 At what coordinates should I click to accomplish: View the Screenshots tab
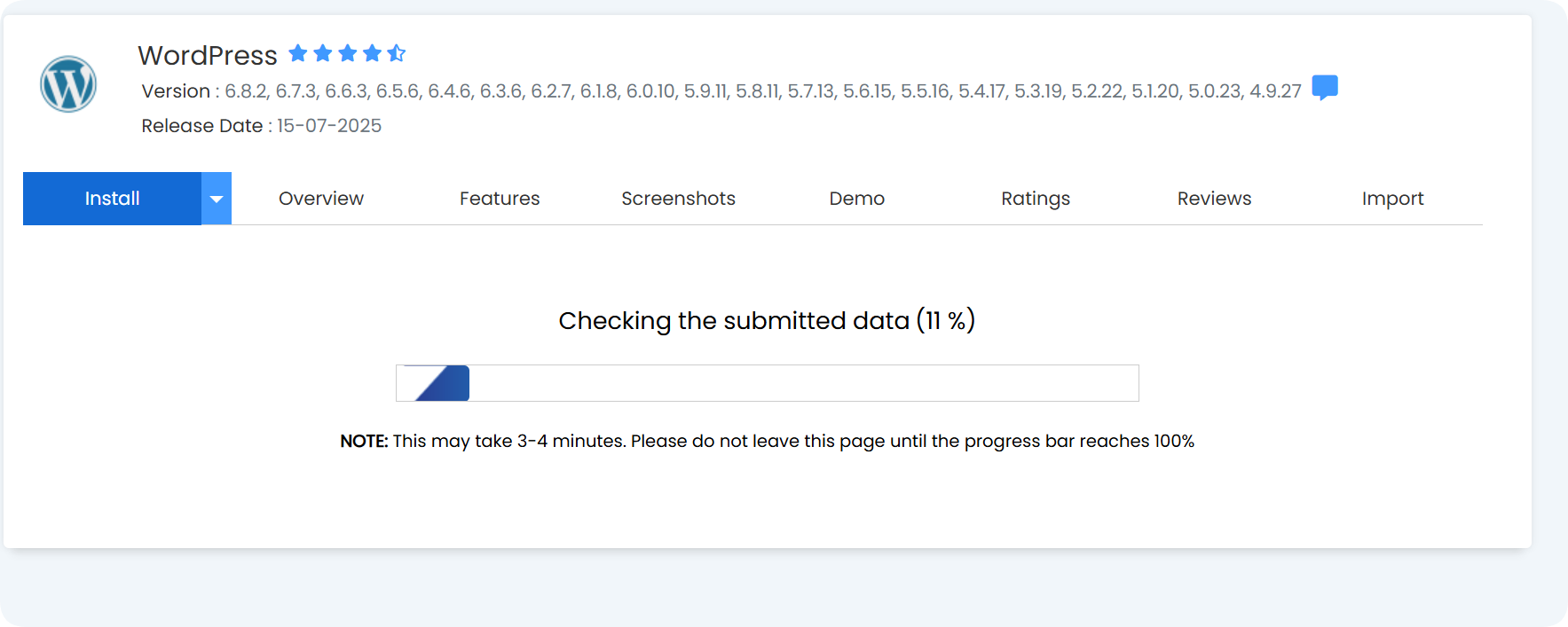678,199
